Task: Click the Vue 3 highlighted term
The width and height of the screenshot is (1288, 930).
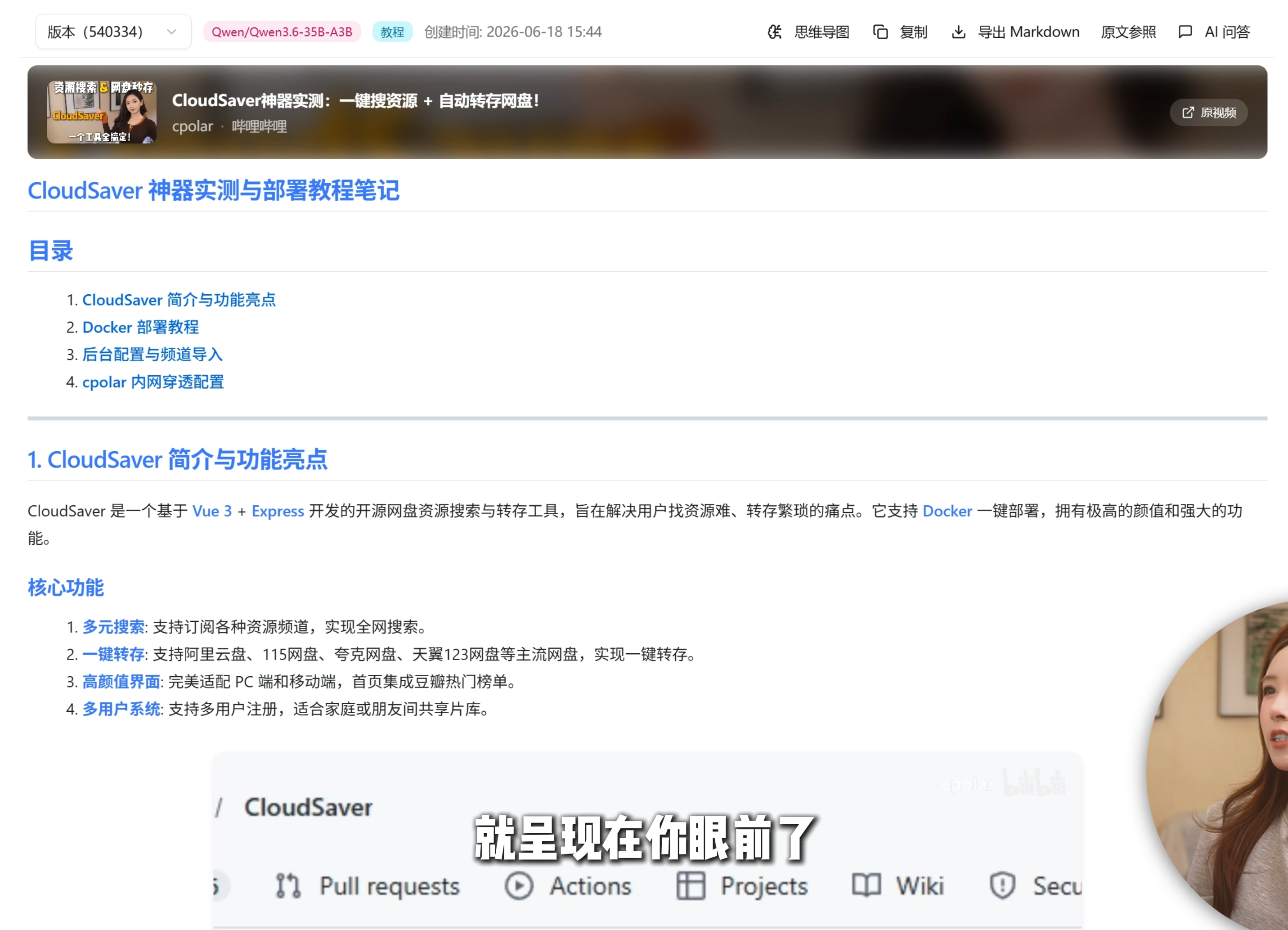Action: click(212, 511)
